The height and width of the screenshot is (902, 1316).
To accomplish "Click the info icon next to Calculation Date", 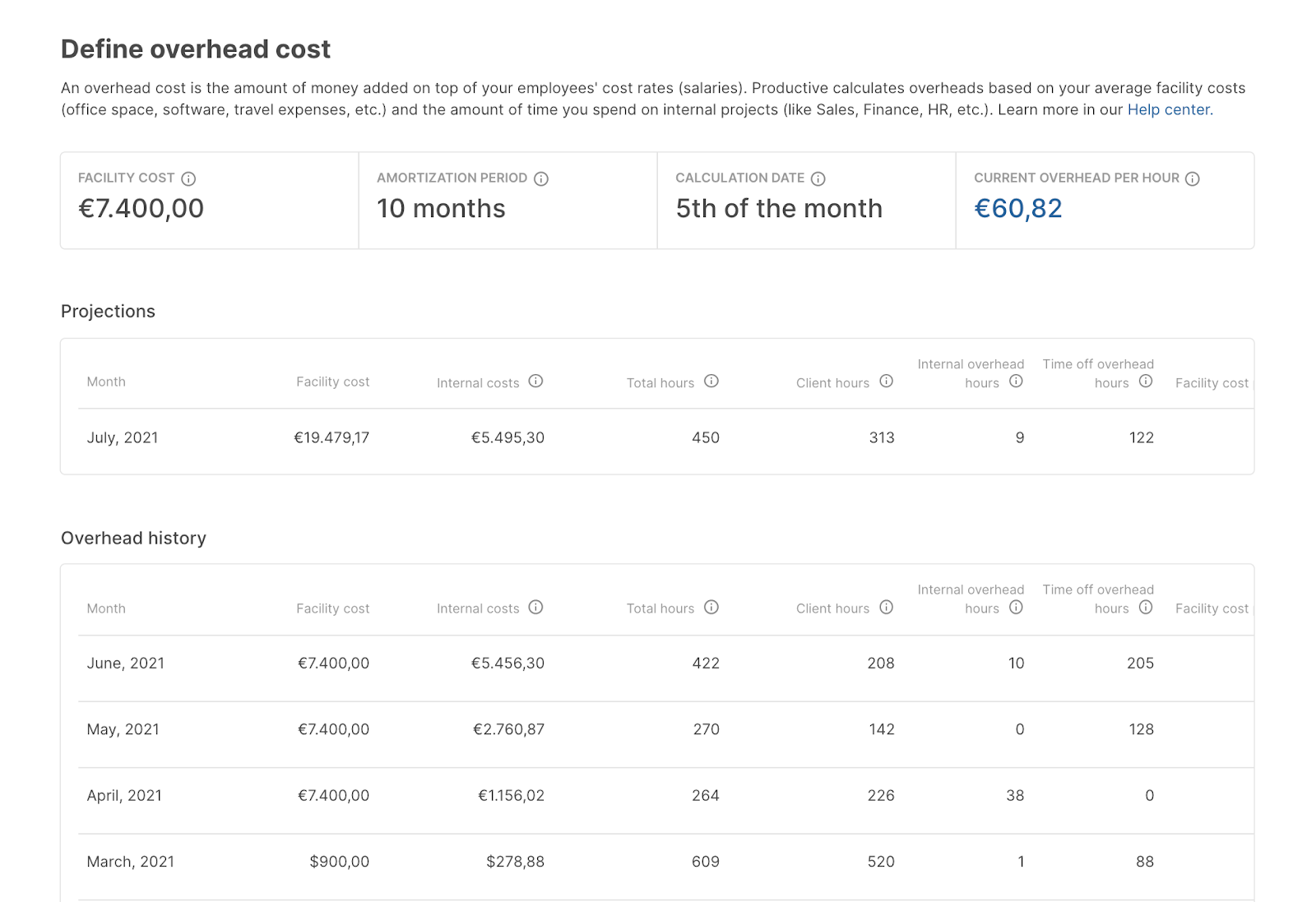I will [x=818, y=178].
